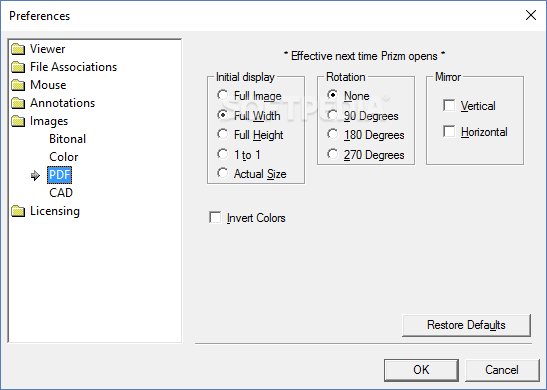Click the Restore Defaults button
Viewport: 547px width, 390px height.
click(x=466, y=325)
